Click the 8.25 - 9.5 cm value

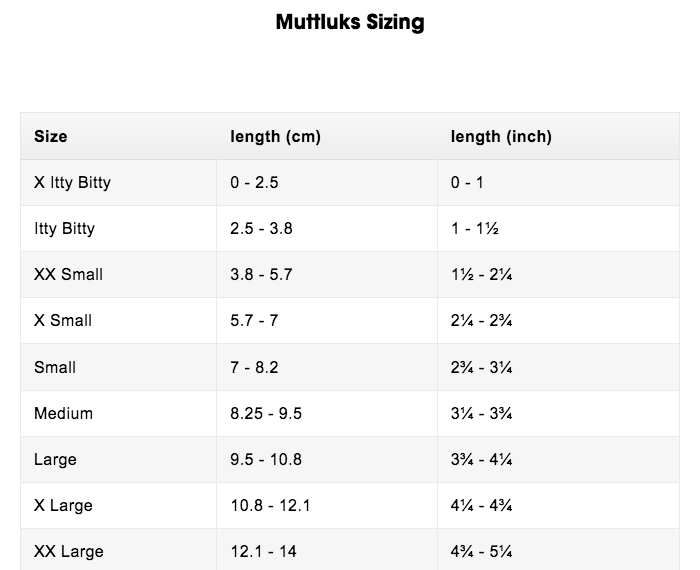(266, 413)
